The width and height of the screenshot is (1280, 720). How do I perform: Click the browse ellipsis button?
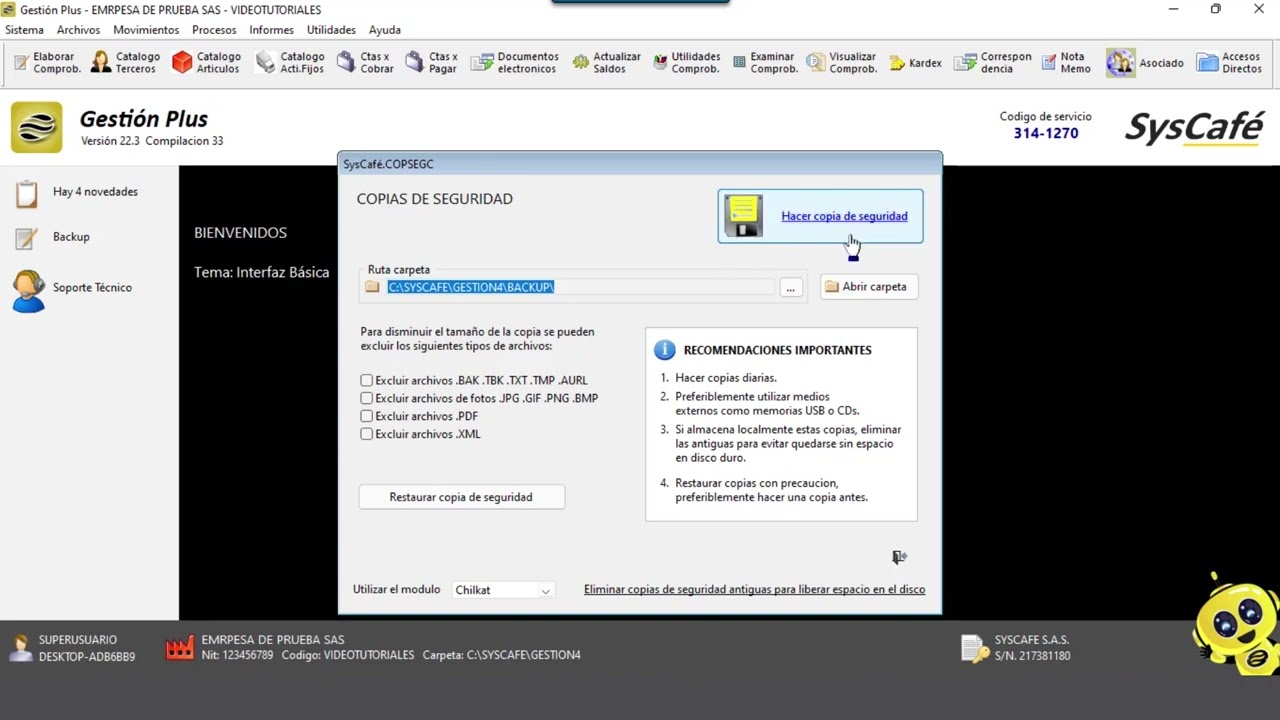point(790,288)
